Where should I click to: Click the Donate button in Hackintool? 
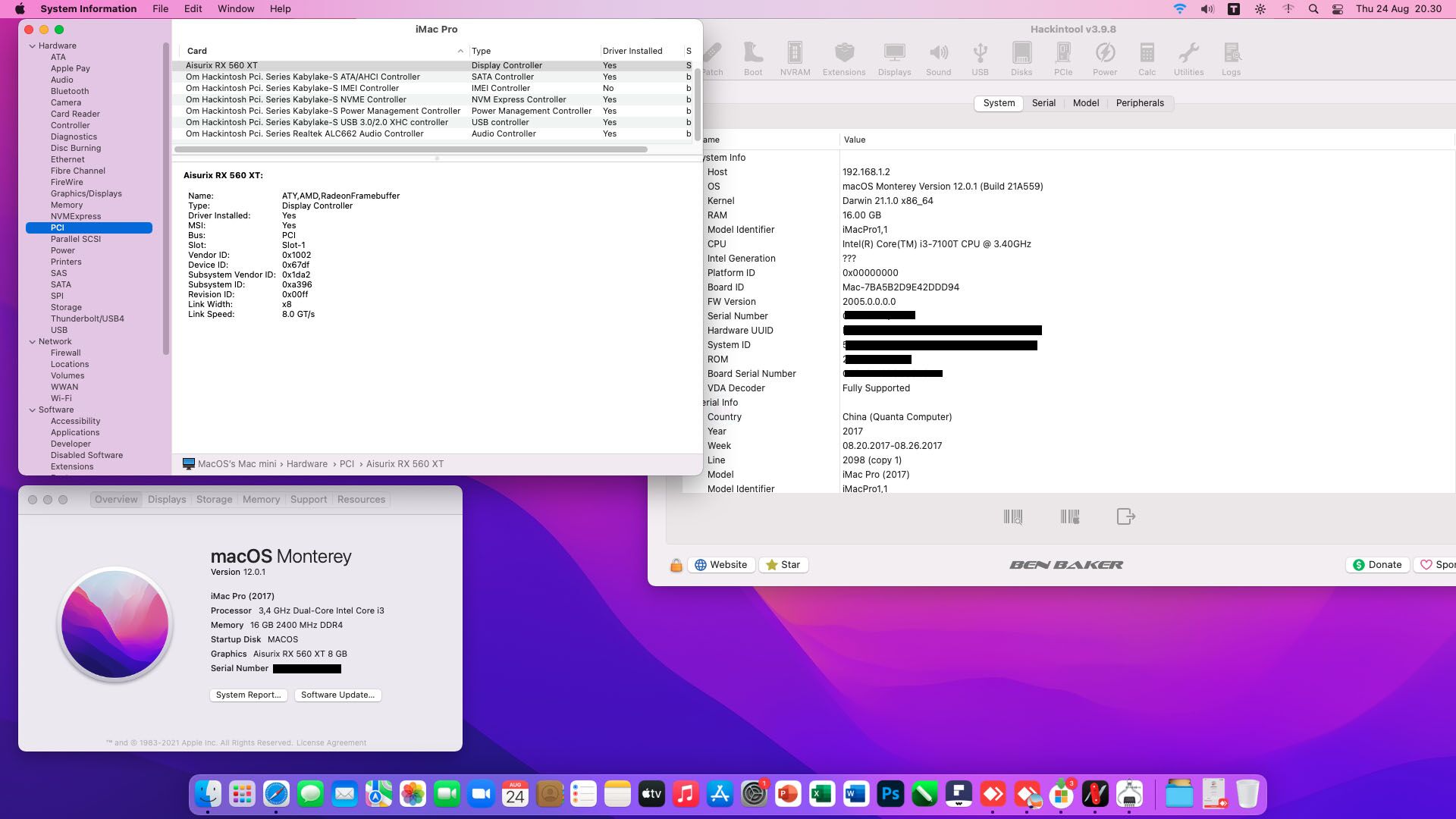(x=1377, y=565)
